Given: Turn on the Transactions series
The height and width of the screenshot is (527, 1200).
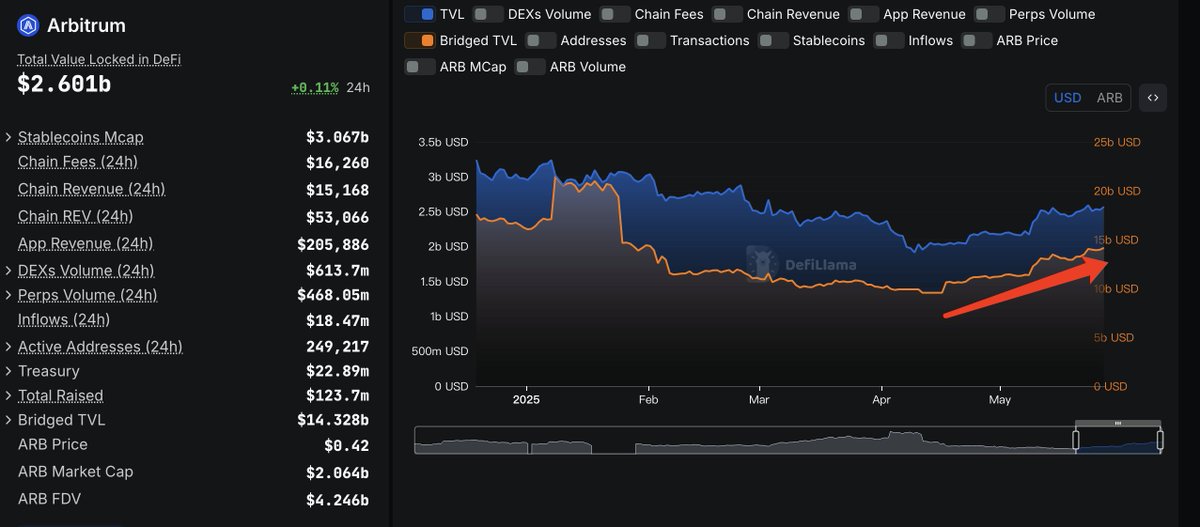Looking at the screenshot, I should (650, 41).
